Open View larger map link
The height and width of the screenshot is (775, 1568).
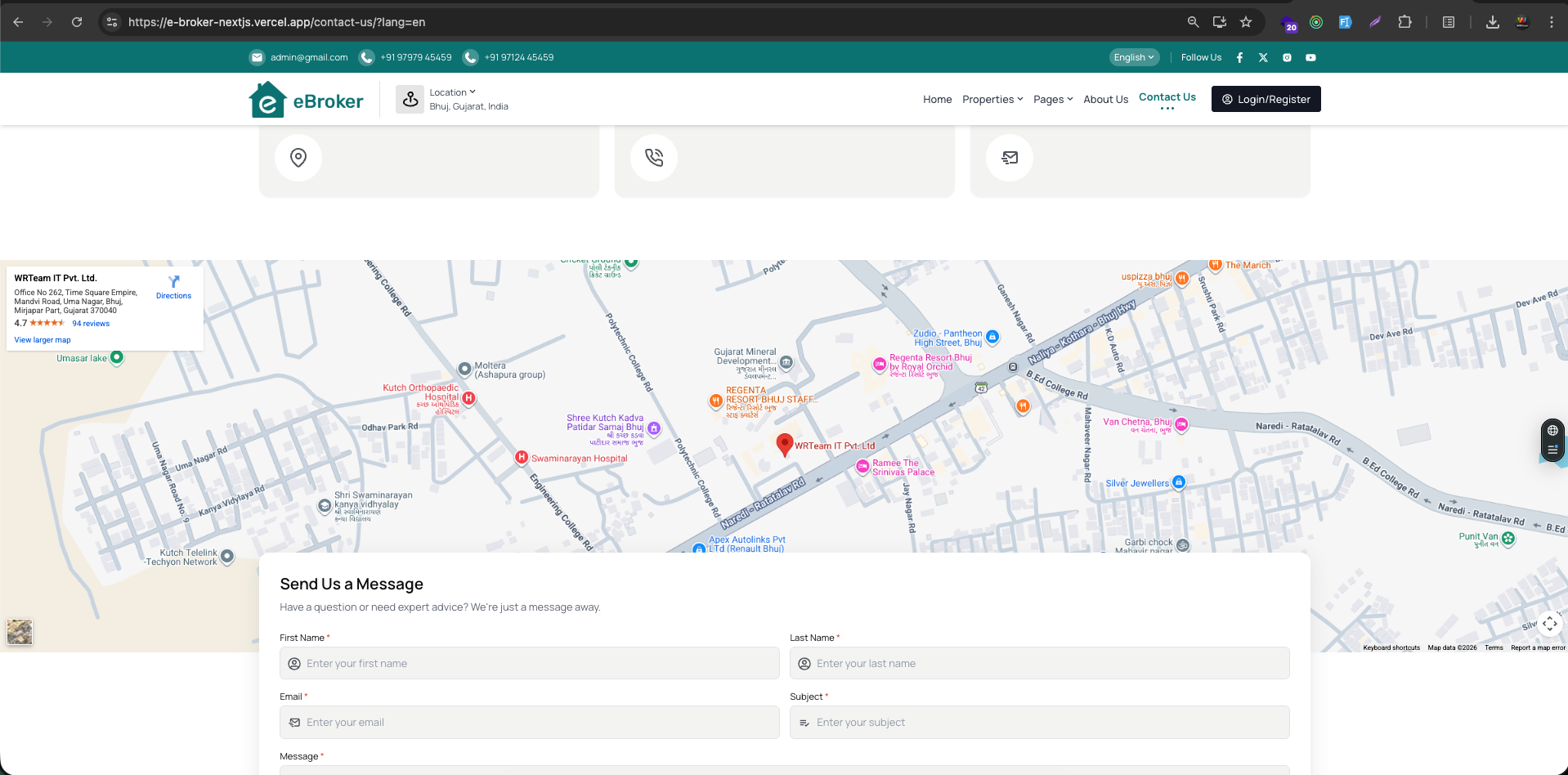click(x=43, y=340)
